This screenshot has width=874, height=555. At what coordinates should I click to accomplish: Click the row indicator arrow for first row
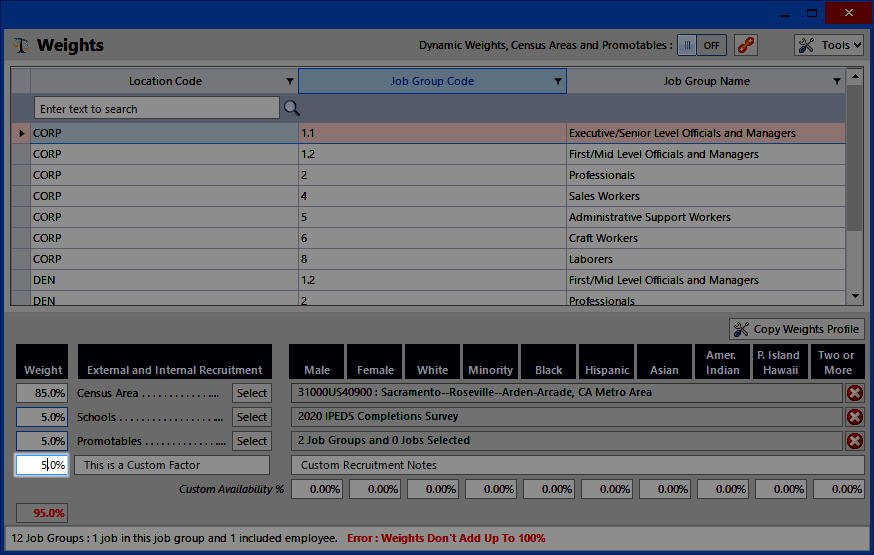click(x=21, y=133)
